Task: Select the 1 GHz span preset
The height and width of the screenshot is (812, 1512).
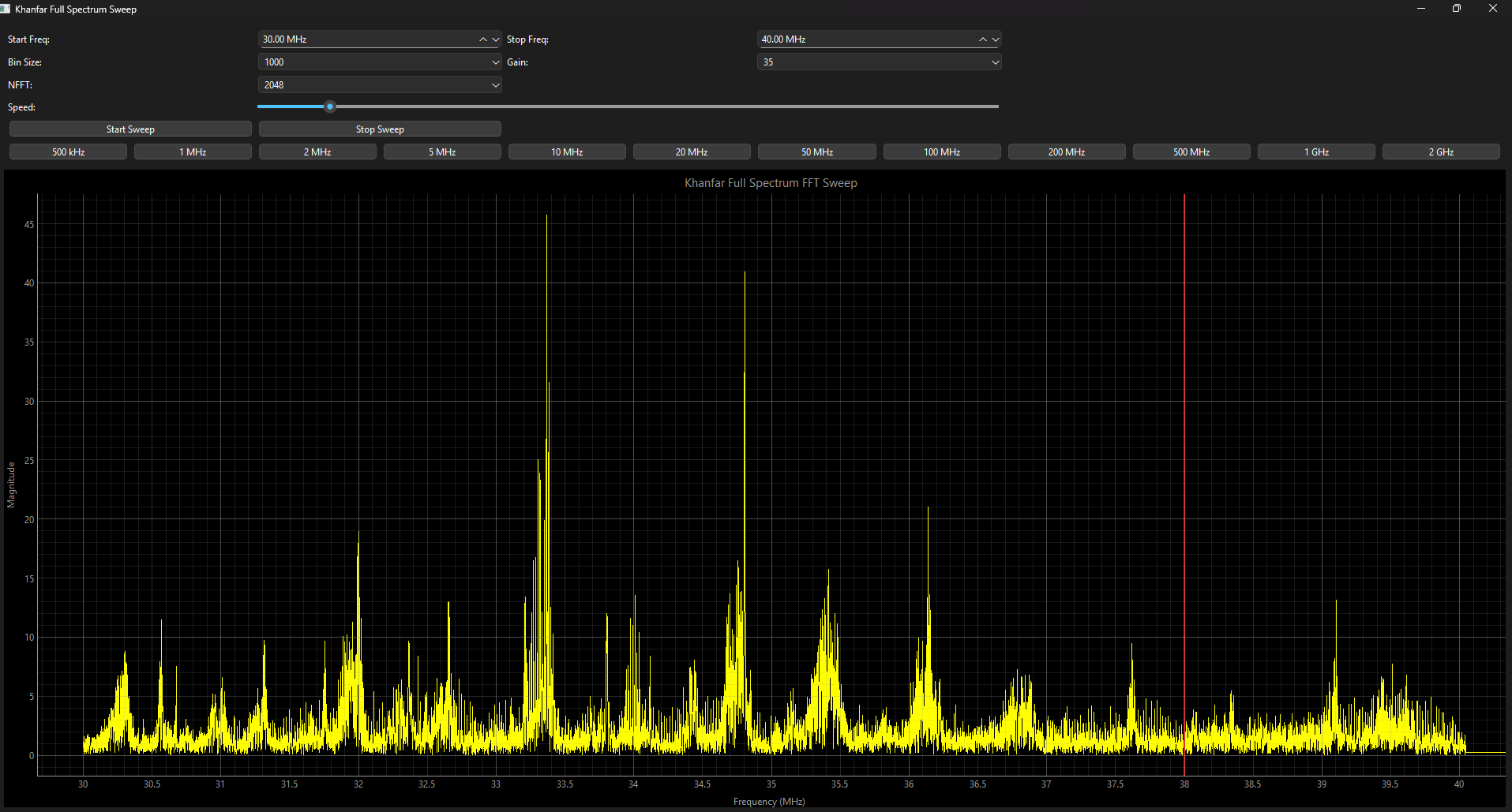Action: 1315,151
